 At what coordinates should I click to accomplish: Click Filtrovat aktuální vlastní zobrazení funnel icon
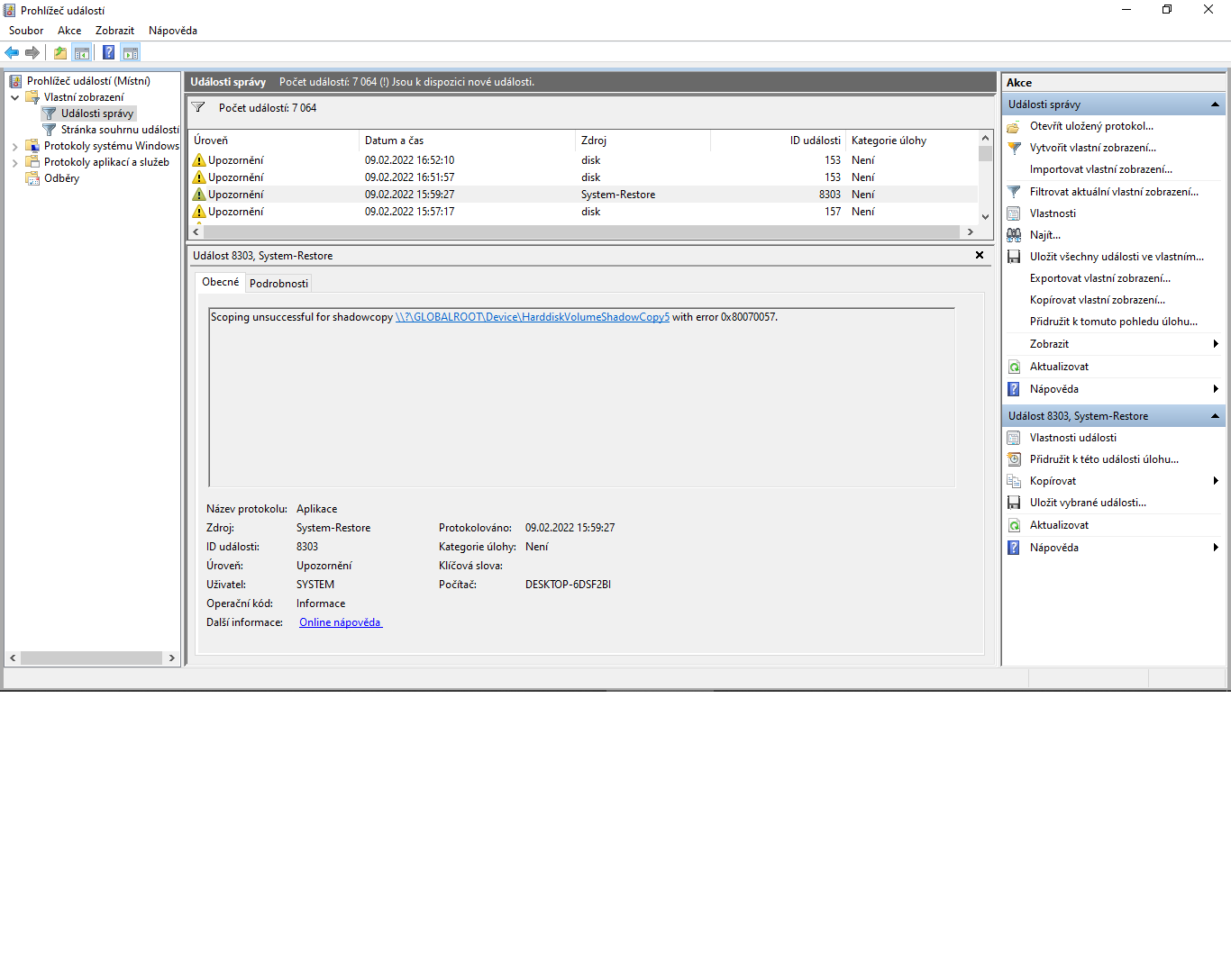1014,192
